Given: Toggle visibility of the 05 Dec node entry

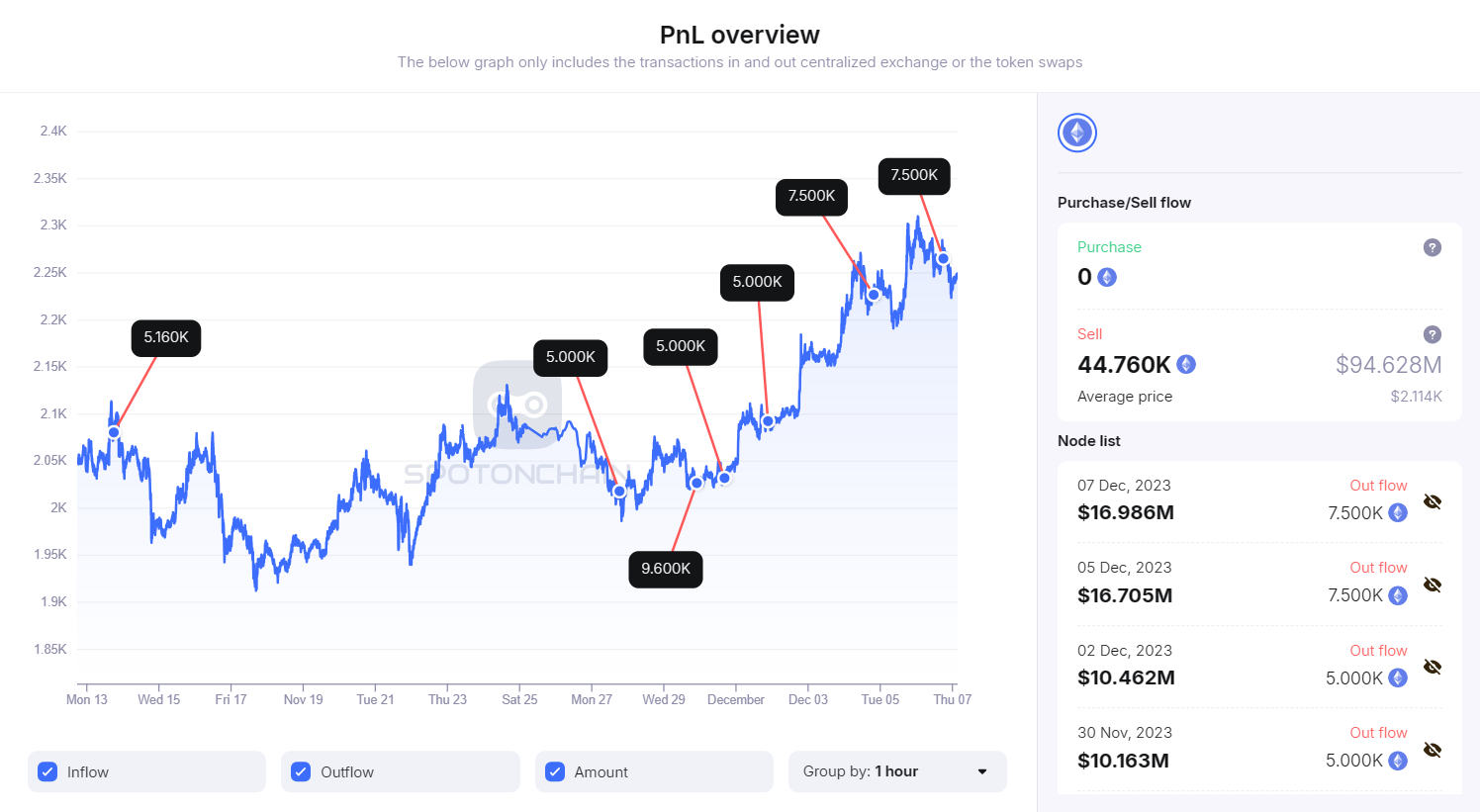Looking at the screenshot, I should coord(1433,584).
